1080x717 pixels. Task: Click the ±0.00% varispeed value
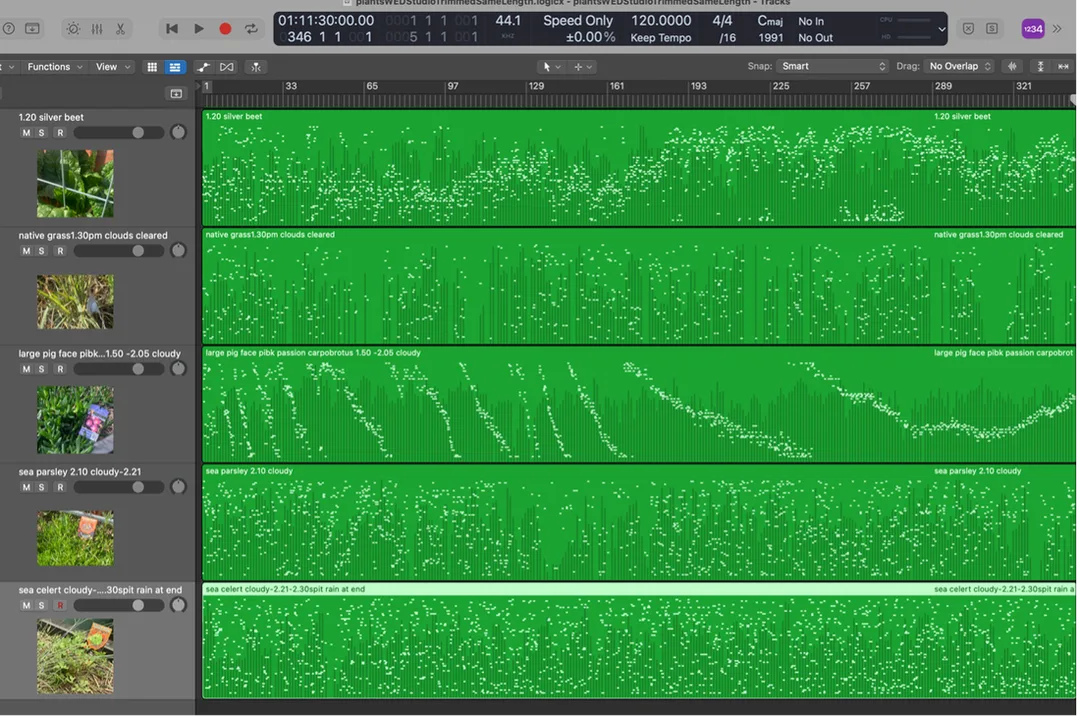tap(590, 37)
